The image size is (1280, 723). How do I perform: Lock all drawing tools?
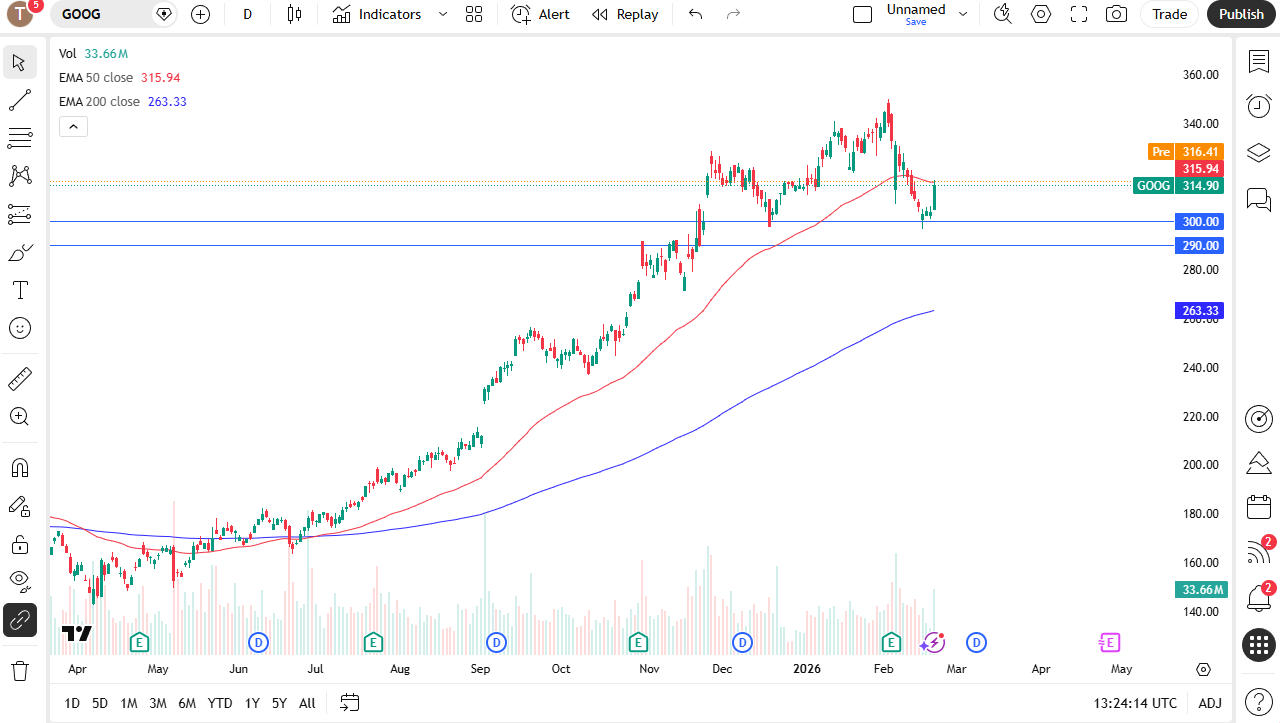pyautogui.click(x=20, y=544)
